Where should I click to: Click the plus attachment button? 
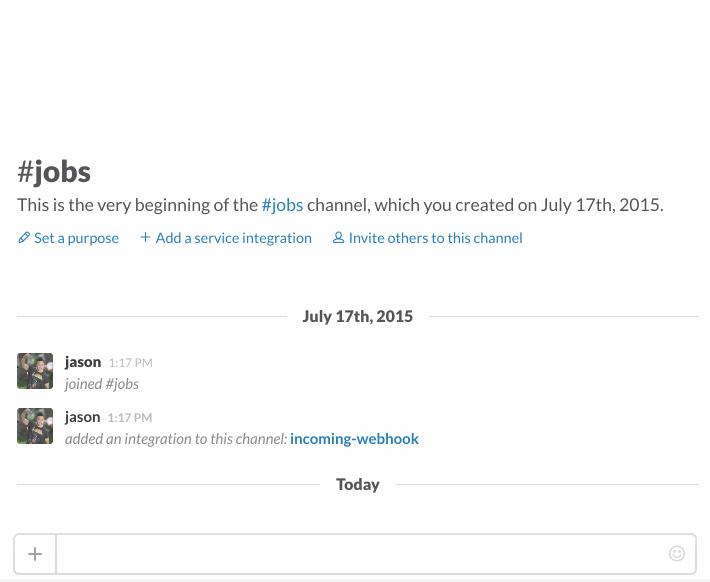pyautogui.click(x=35, y=554)
